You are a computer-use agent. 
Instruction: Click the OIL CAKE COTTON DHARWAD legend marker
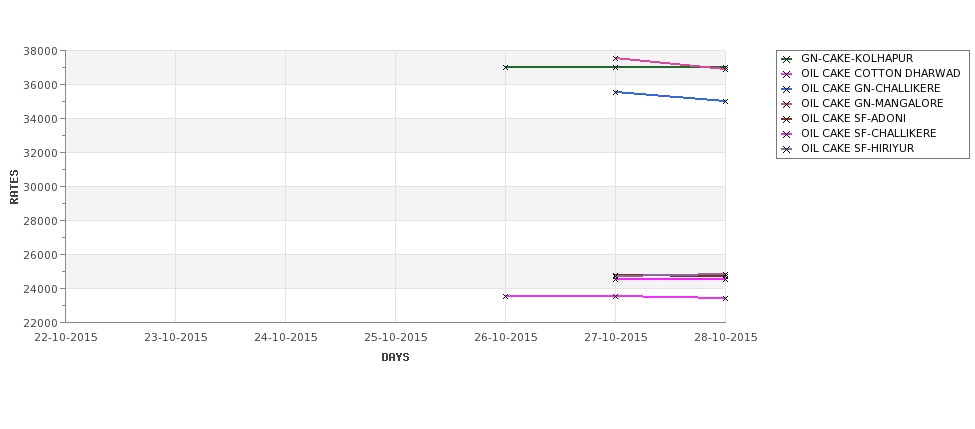click(786, 74)
